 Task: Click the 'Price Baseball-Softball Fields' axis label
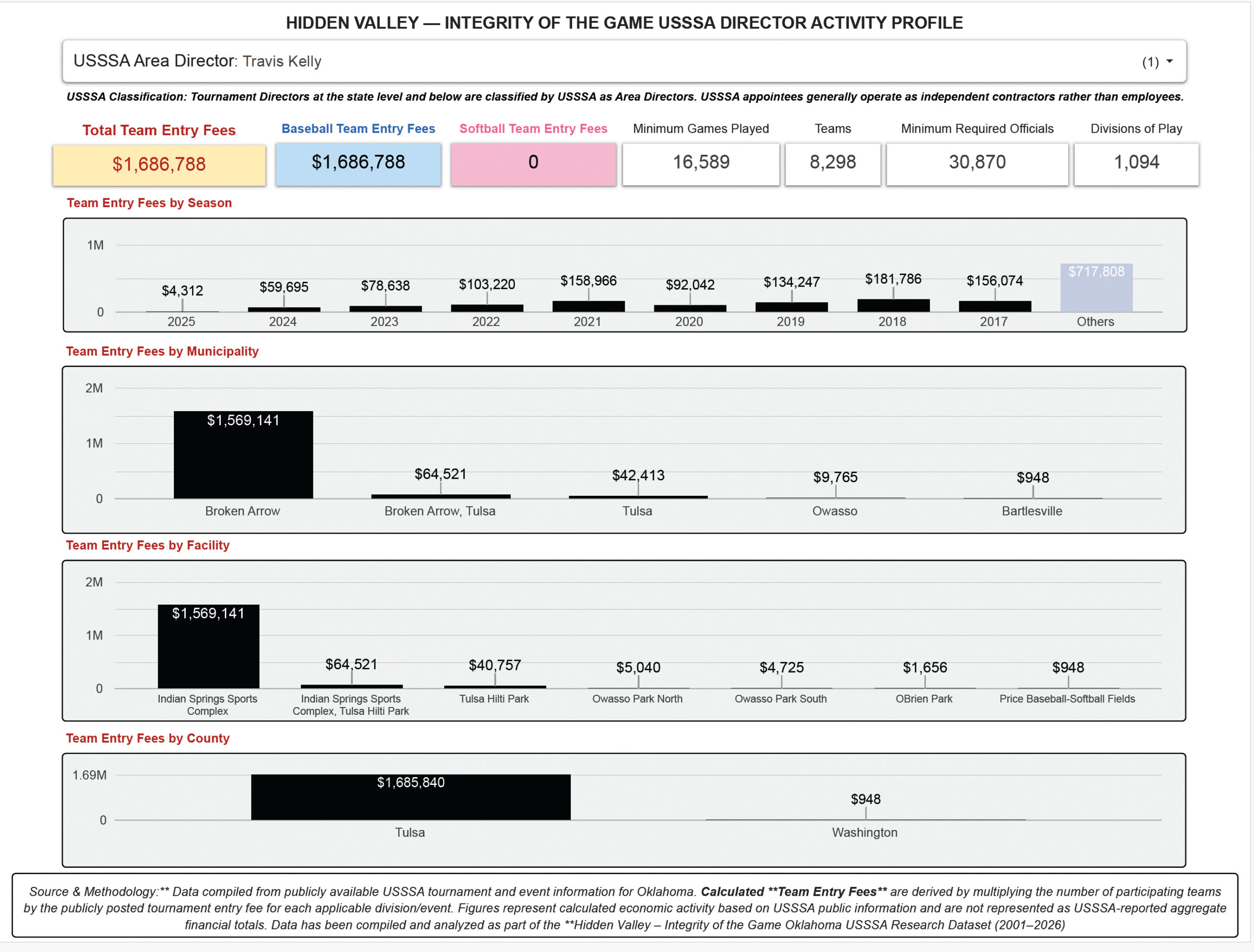tap(1067, 699)
